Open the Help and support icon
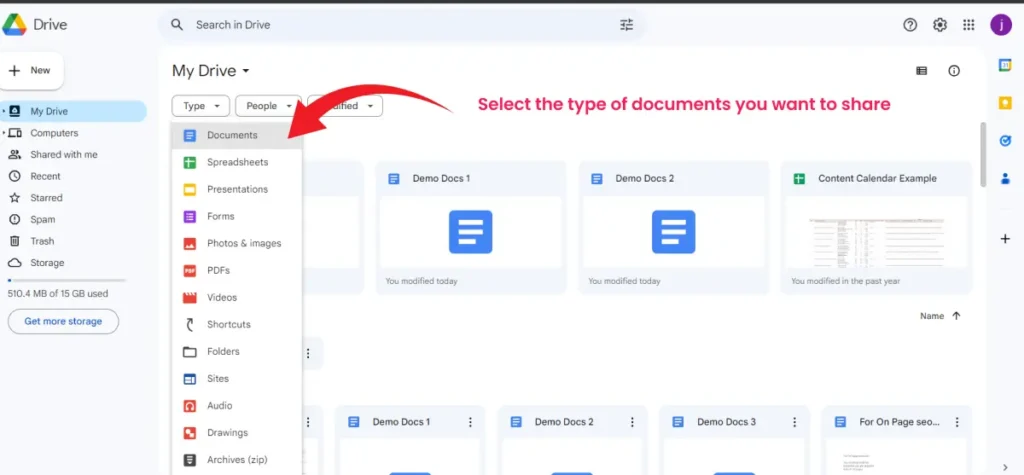 910,25
